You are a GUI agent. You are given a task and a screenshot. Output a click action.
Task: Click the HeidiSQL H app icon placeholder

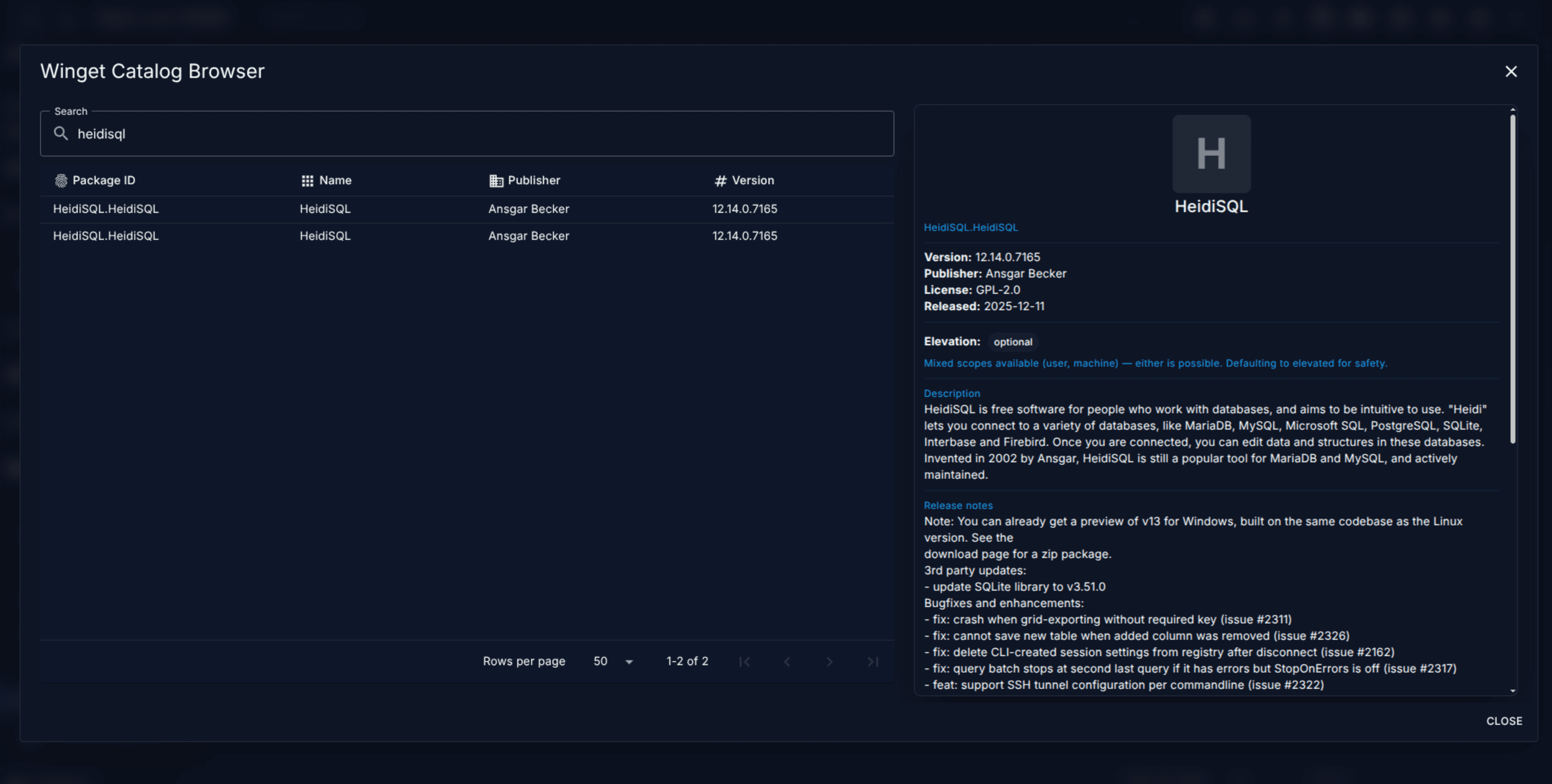click(x=1211, y=154)
